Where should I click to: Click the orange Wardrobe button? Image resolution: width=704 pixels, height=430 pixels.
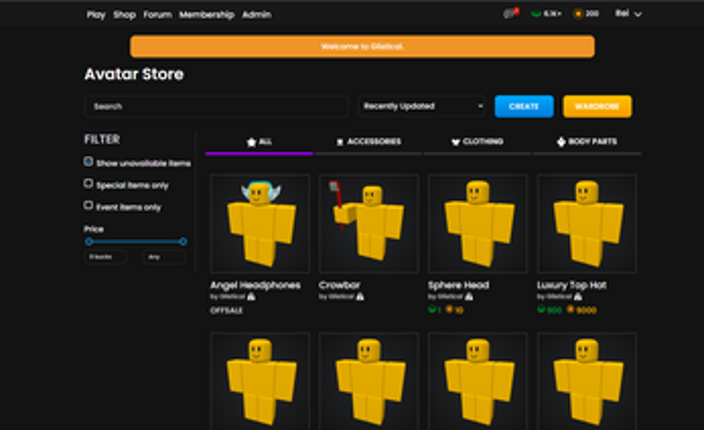click(597, 106)
